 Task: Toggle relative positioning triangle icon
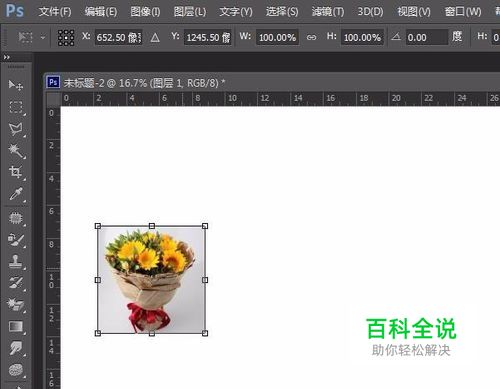155,38
